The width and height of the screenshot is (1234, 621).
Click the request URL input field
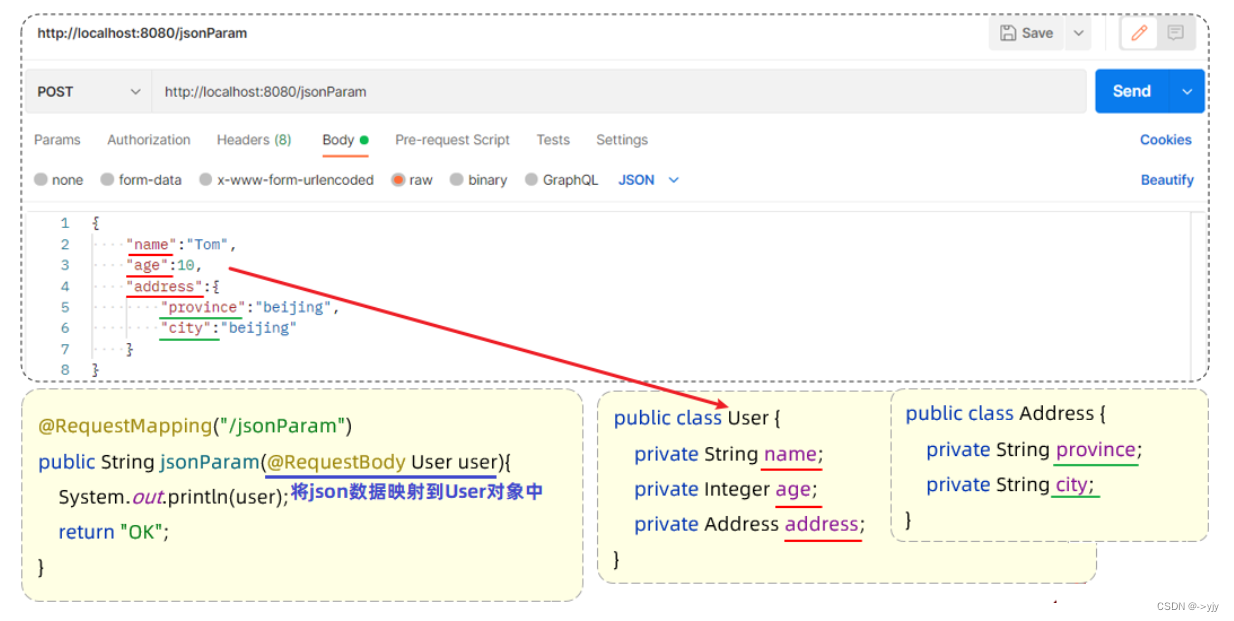tap(619, 91)
